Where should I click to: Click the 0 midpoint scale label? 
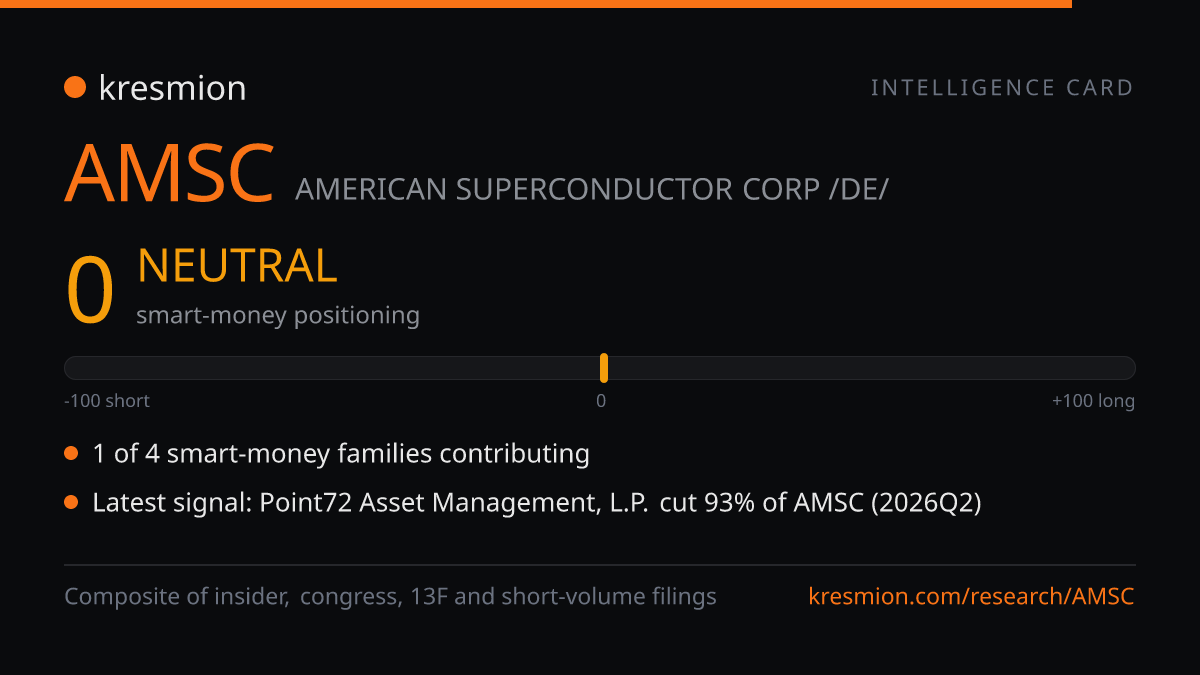click(x=601, y=401)
